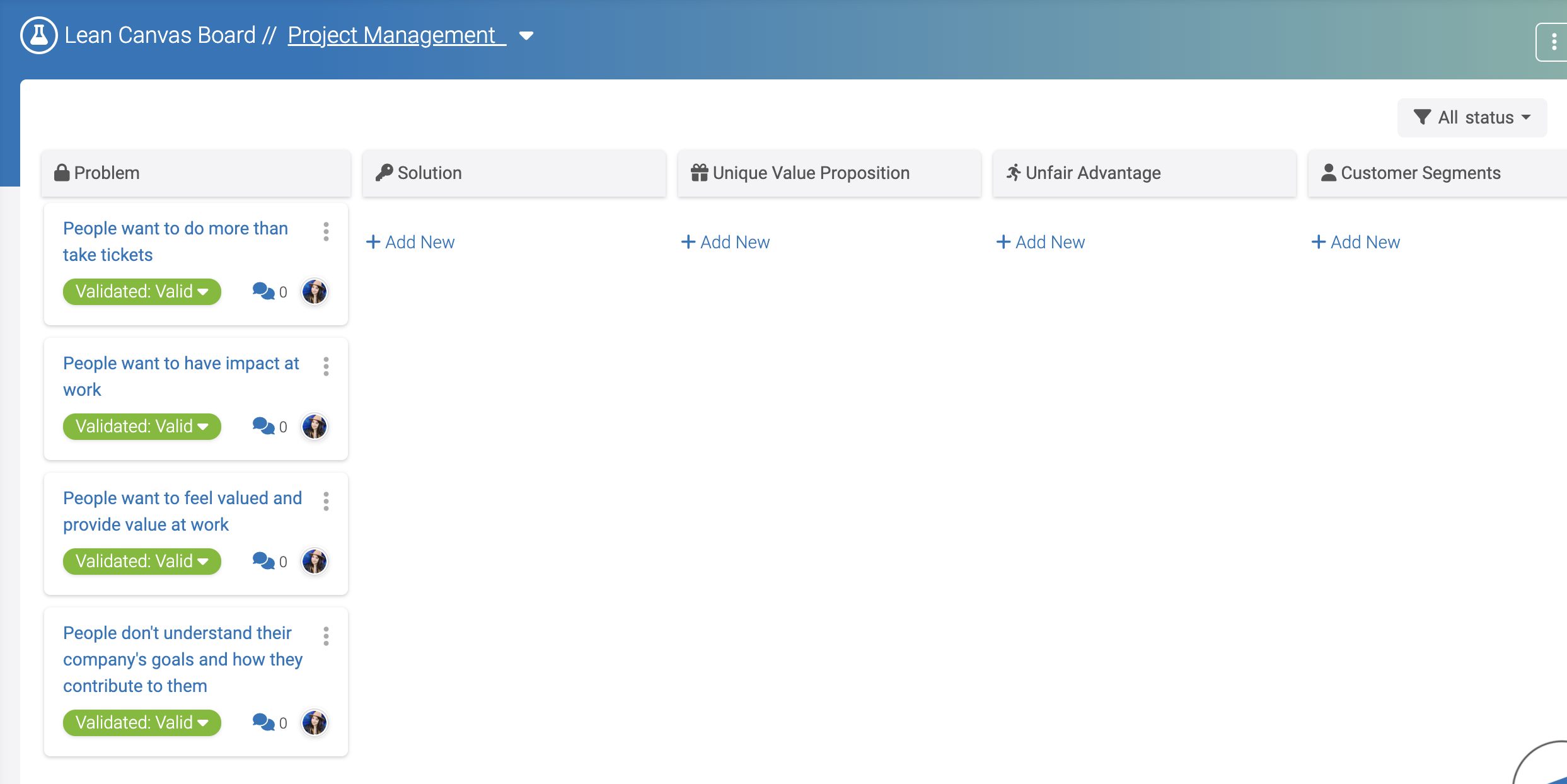Add new item under Solution

pos(410,242)
